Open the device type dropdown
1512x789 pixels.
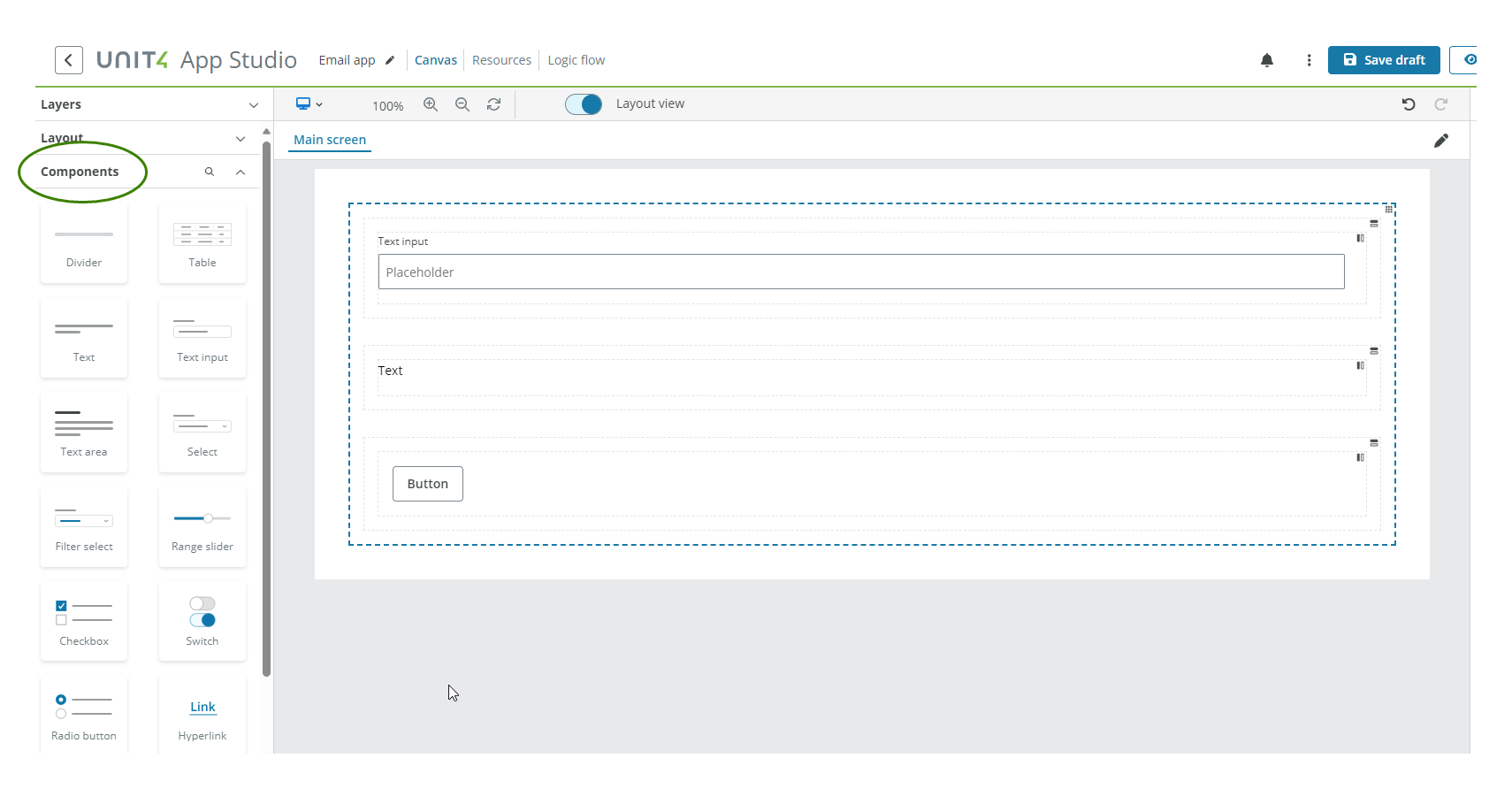point(309,104)
